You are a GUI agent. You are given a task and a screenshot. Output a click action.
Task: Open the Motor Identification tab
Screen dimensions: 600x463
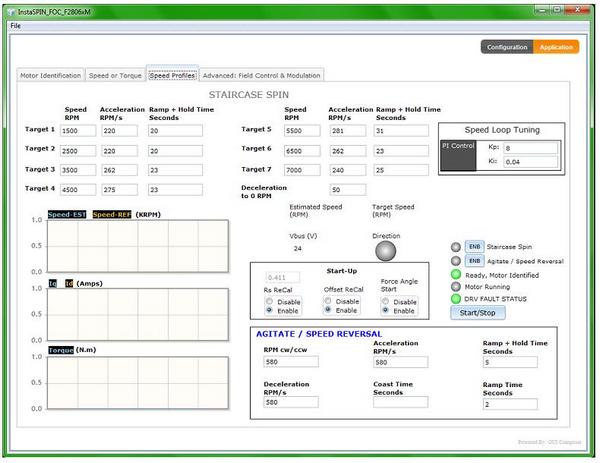click(x=51, y=75)
